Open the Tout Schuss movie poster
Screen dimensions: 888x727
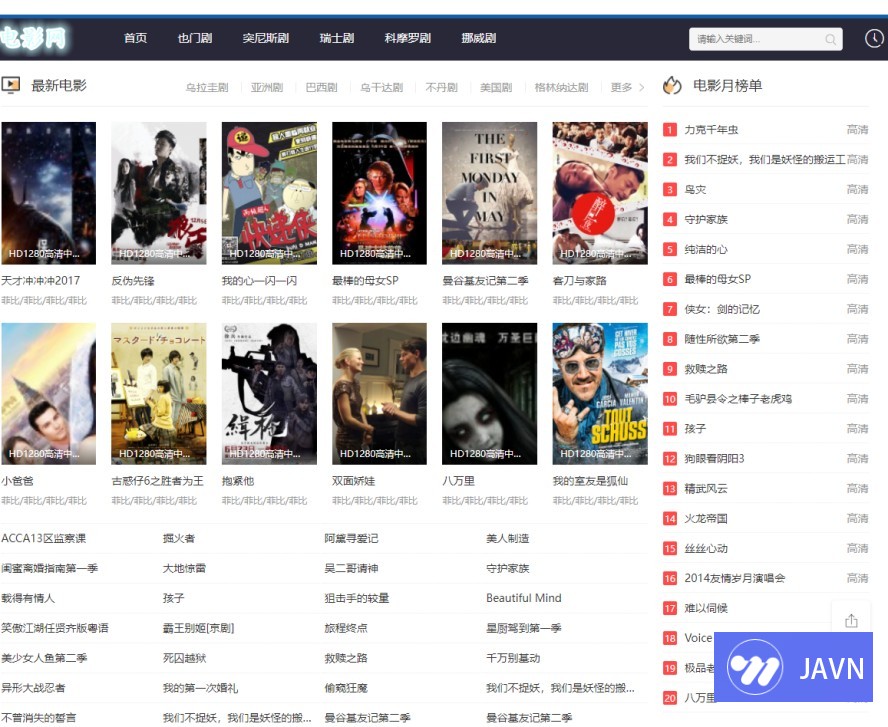click(x=600, y=393)
